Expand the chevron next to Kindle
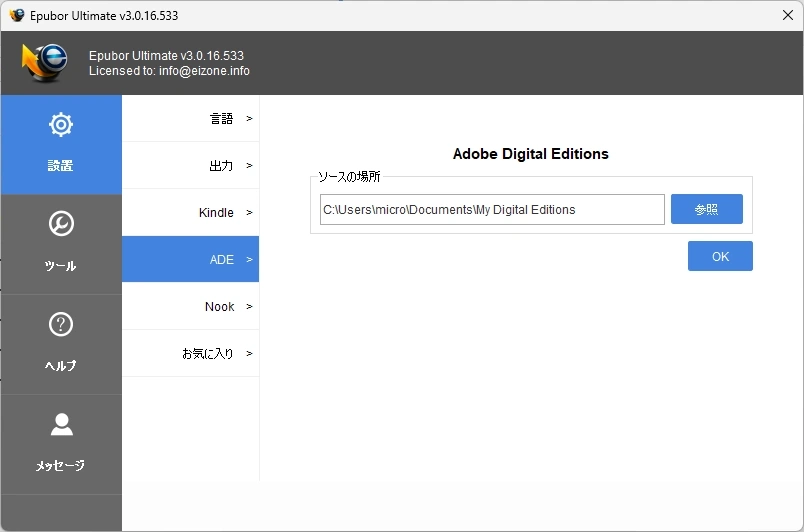This screenshot has height=532, width=804. 249,213
